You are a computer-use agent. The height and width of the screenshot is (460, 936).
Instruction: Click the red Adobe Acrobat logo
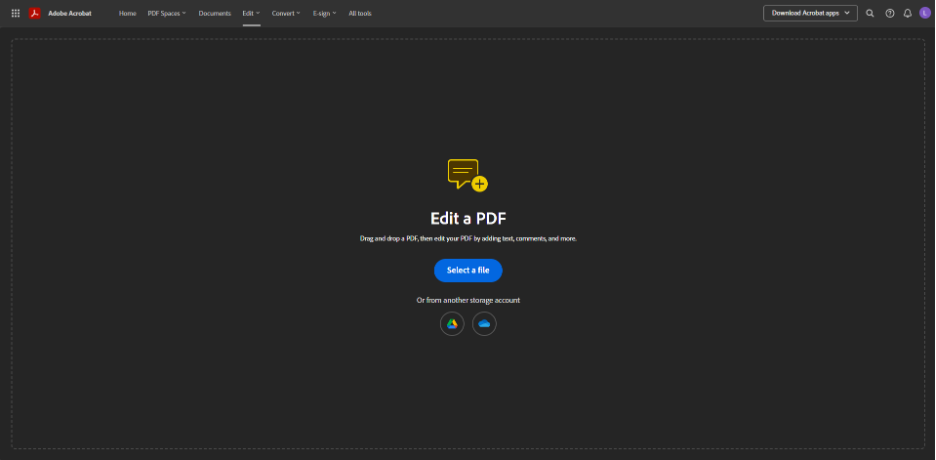pos(35,13)
